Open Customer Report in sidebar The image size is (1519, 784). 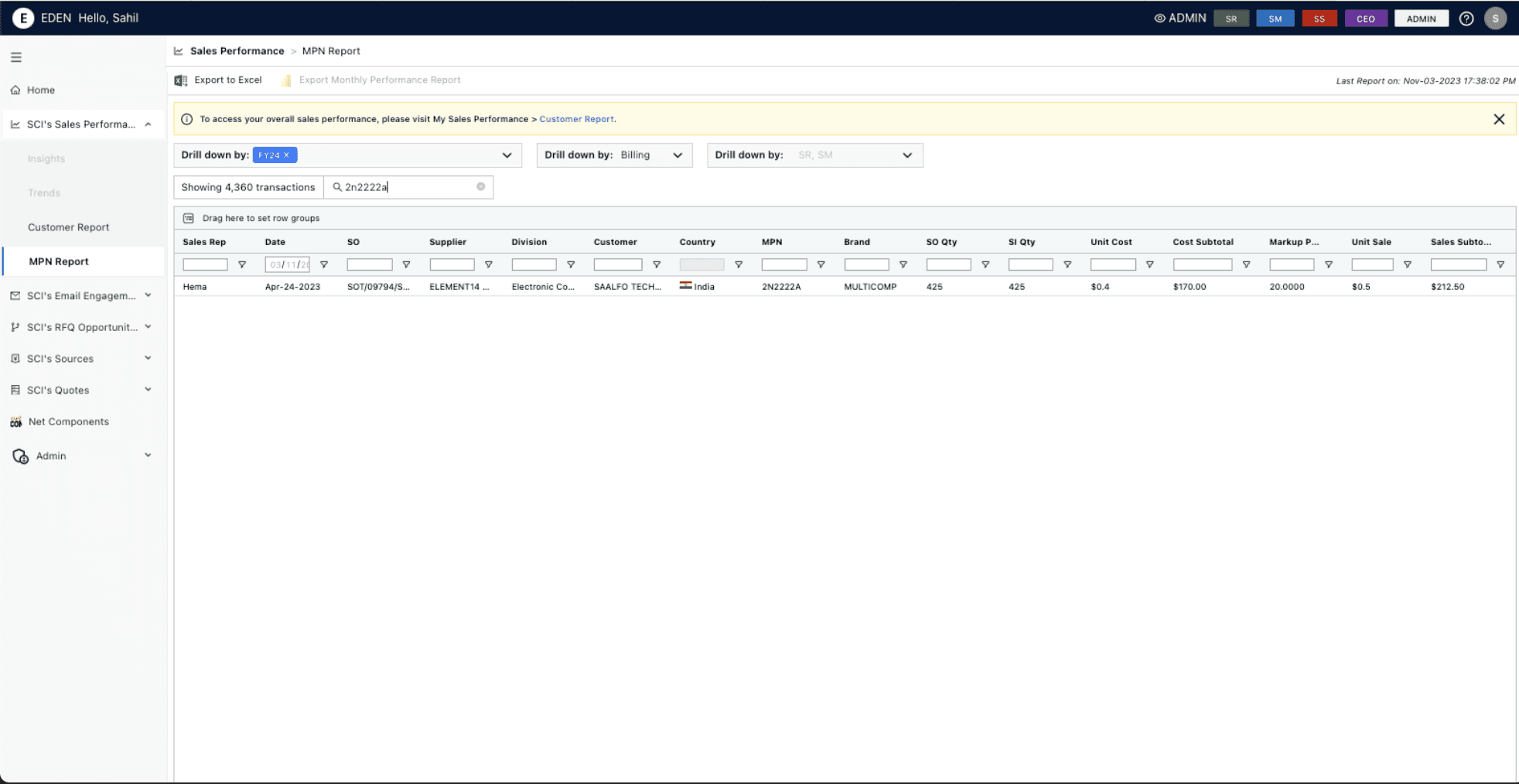(69, 227)
